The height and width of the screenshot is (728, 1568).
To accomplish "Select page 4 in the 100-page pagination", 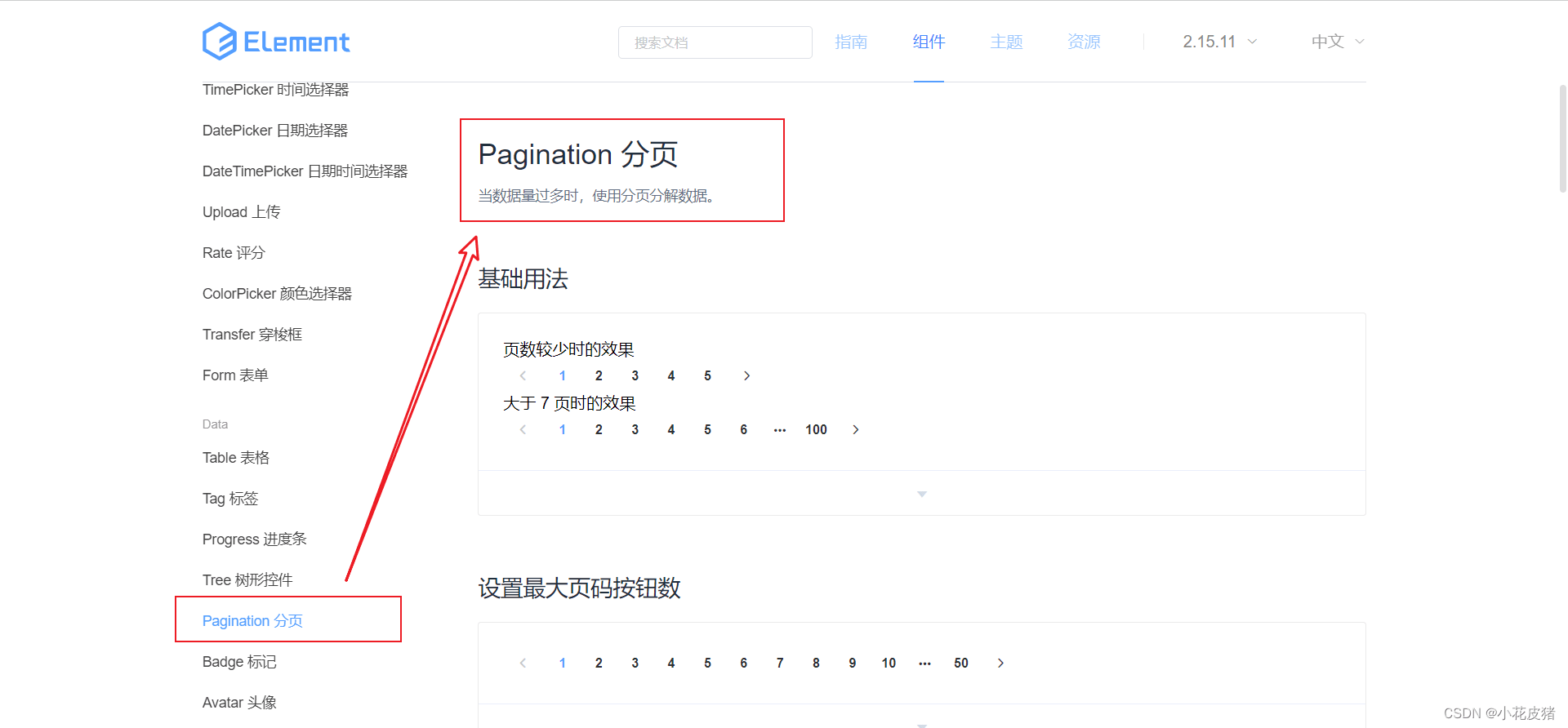I will tap(671, 429).
